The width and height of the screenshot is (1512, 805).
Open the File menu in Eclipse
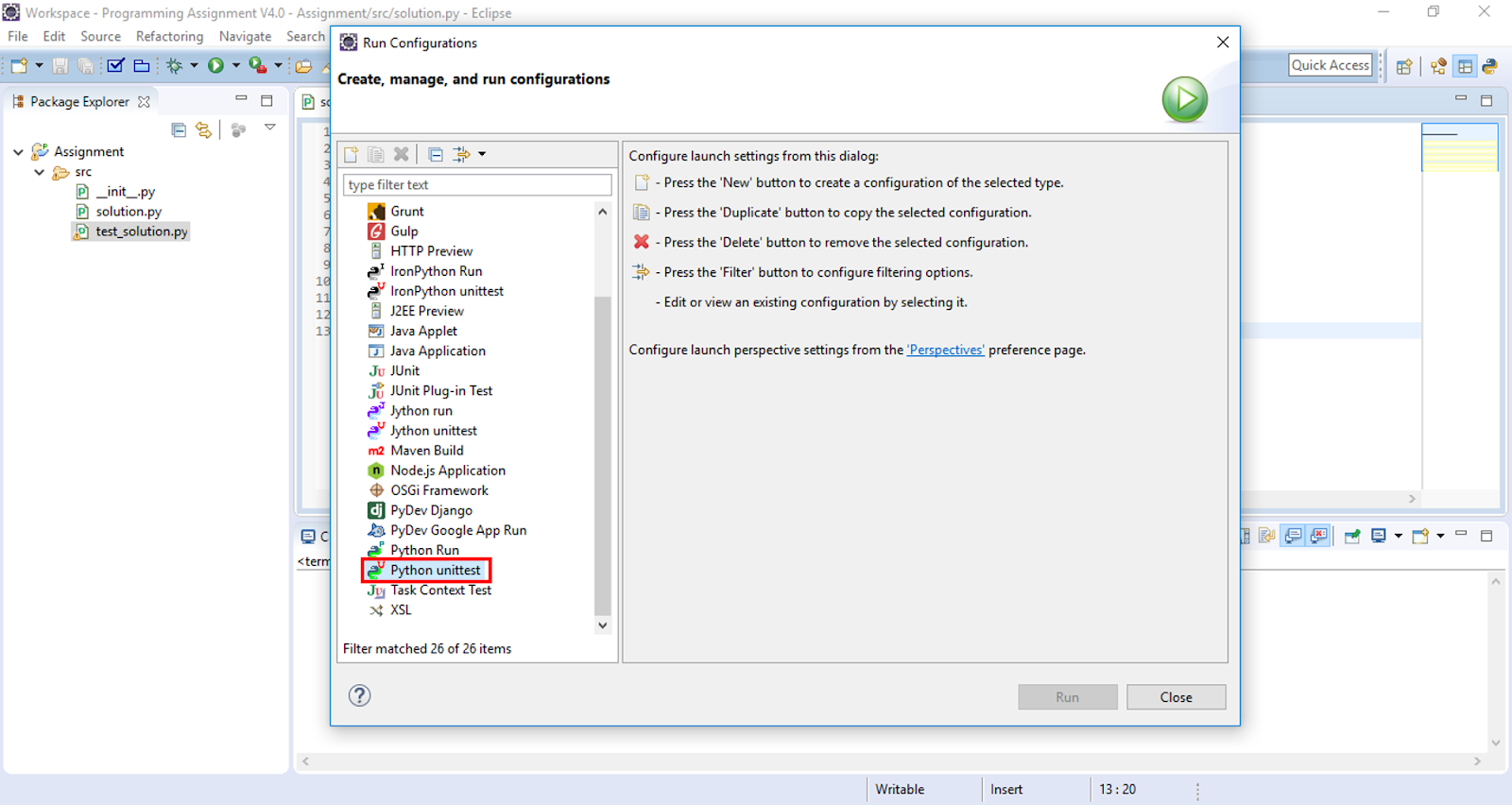[x=18, y=36]
